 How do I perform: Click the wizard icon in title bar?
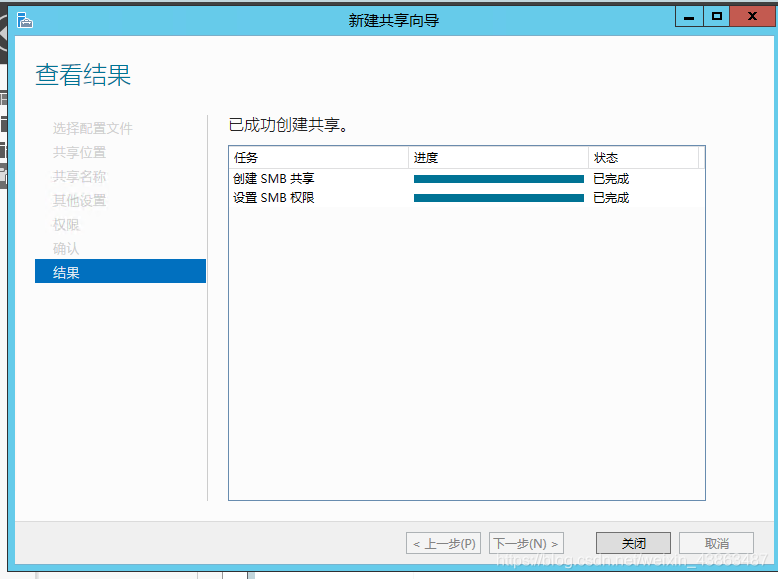click(x=24, y=20)
